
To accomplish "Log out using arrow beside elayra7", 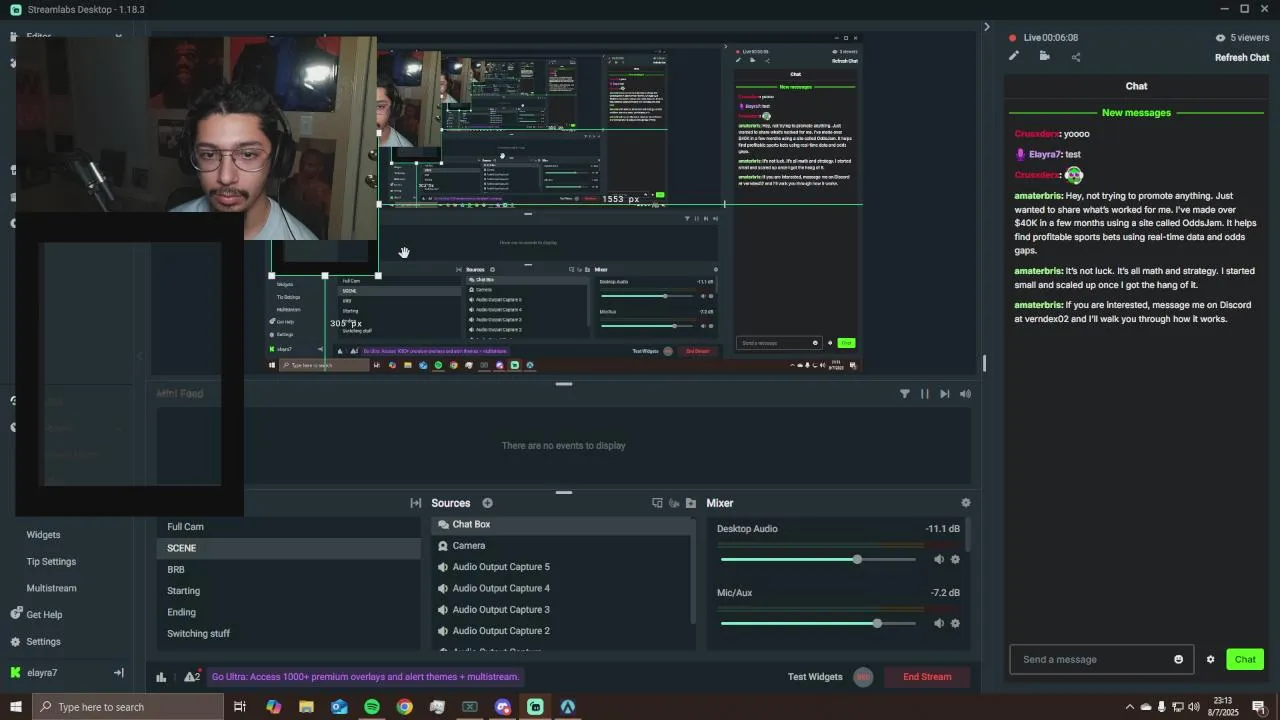I will [118, 673].
